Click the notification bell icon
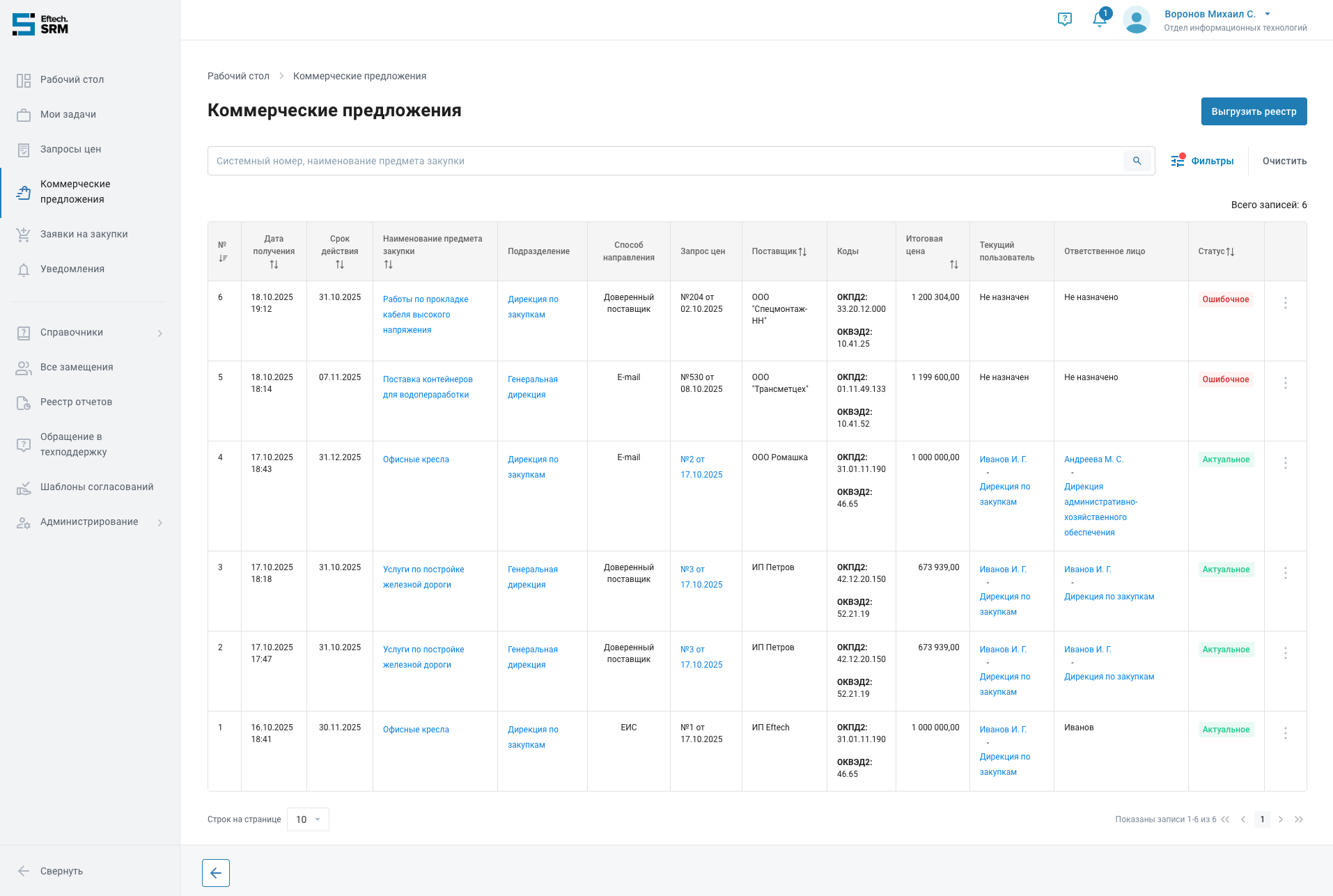Viewport: 1333px width, 896px height. [1100, 19]
